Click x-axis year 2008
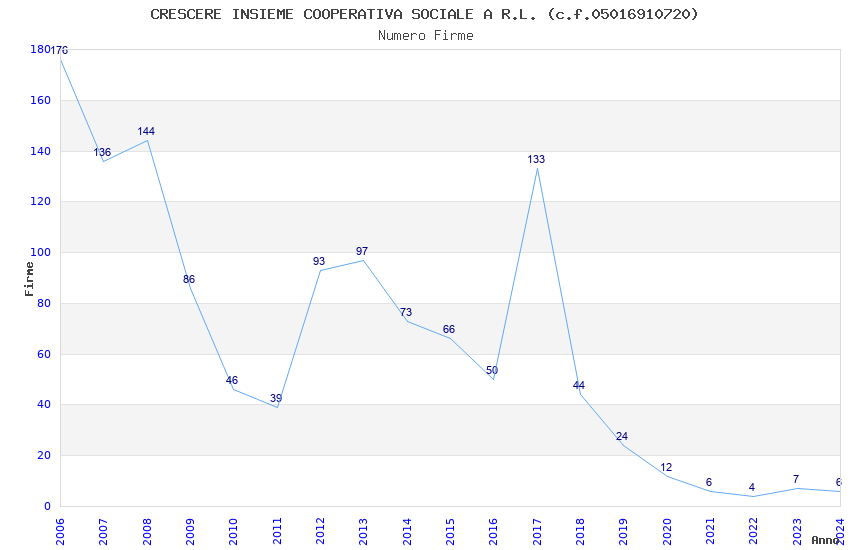Image resolution: width=850 pixels, height=550 pixels. tap(147, 532)
